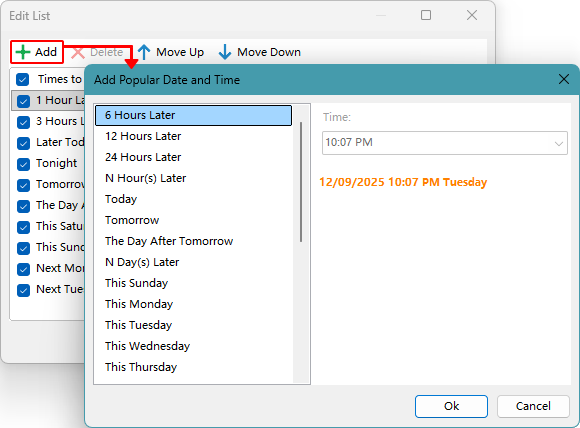Select The Day After Tomorrow option
Screen dimensions: 580x428
tap(193, 241)
